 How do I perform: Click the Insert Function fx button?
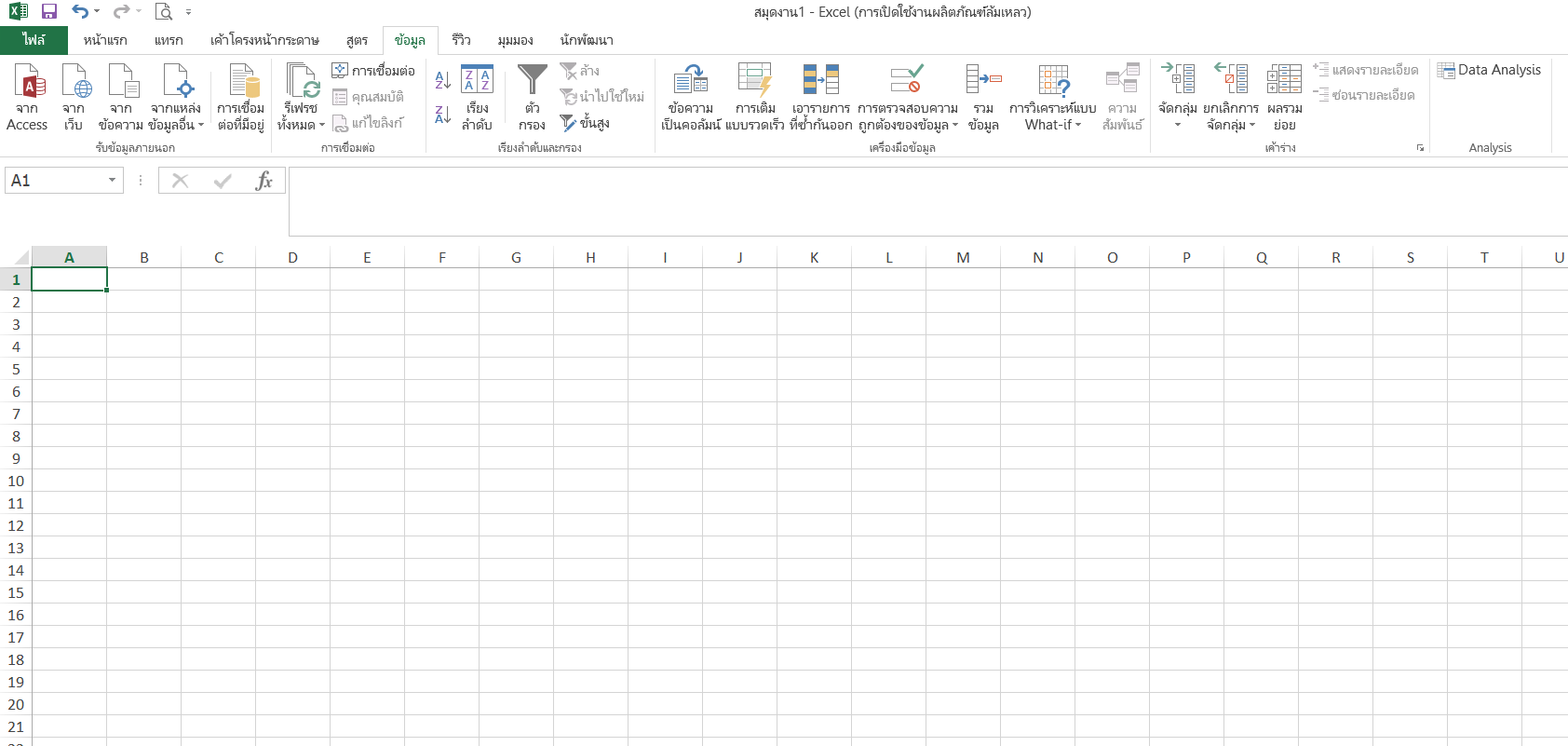pyautogui.click(x=264, y=181)
